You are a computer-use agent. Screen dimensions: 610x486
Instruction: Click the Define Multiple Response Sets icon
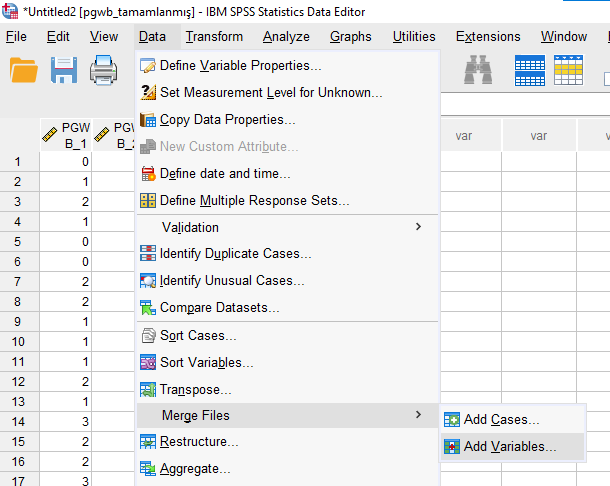(x=148, y=201)
